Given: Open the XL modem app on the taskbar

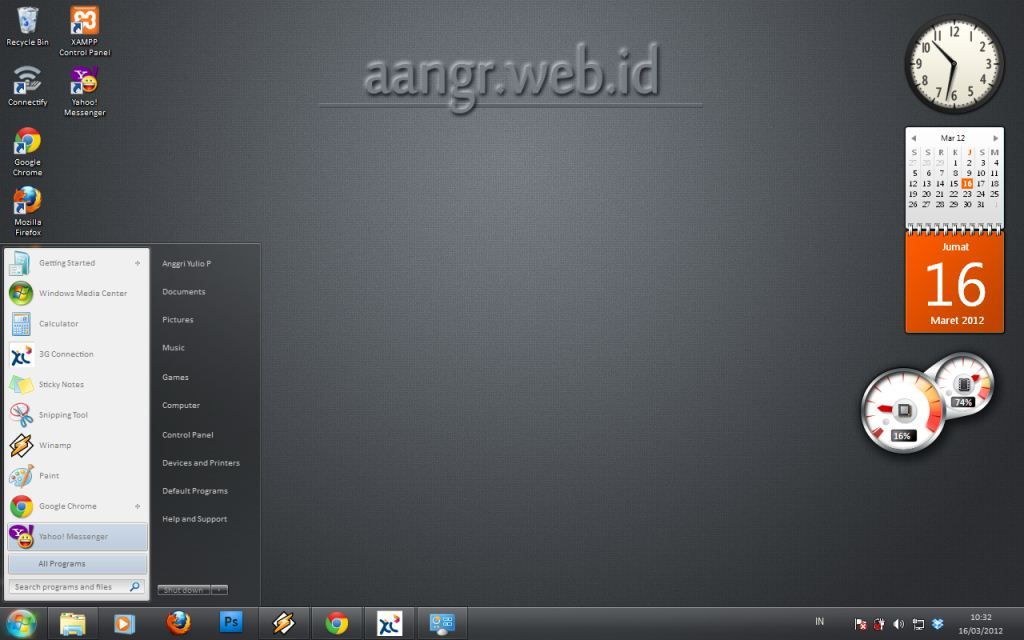Looking at the screenshot, I should [388, 622].
